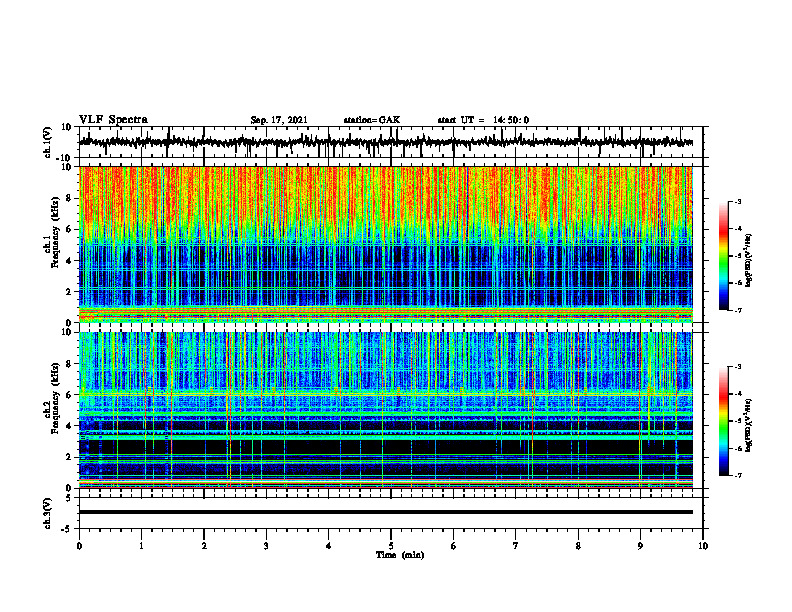
Task: Click the ch.2 spectrogram panel
Action: (x=386, y=410)
